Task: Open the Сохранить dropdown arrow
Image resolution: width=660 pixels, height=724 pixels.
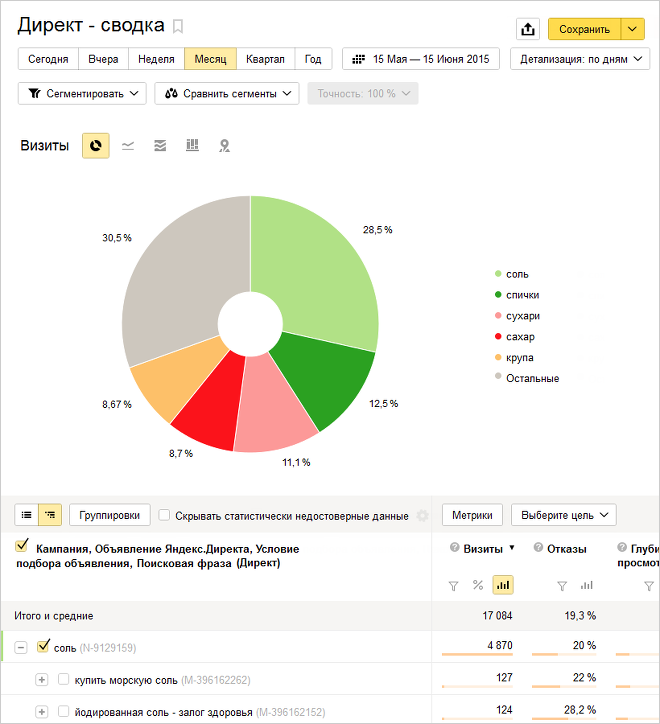Action: coord(632,29)
